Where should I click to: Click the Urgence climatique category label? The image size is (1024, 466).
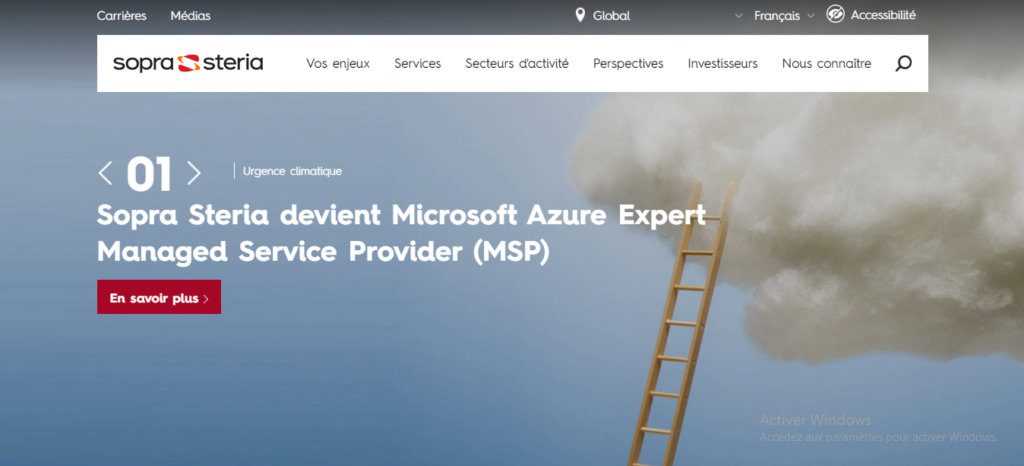292,171
